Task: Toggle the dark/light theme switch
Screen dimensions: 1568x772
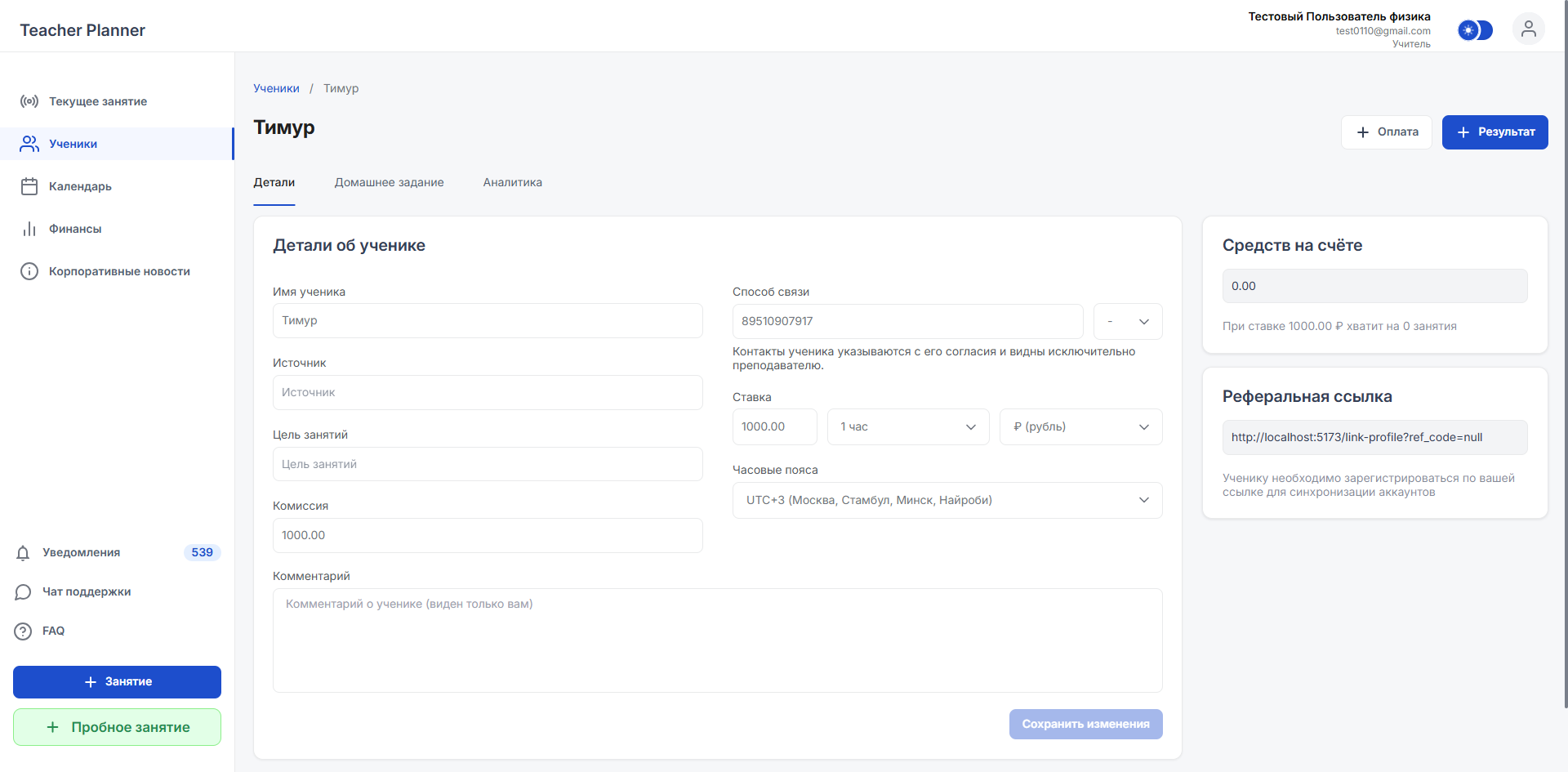Action: click(x=1475, y=30)
